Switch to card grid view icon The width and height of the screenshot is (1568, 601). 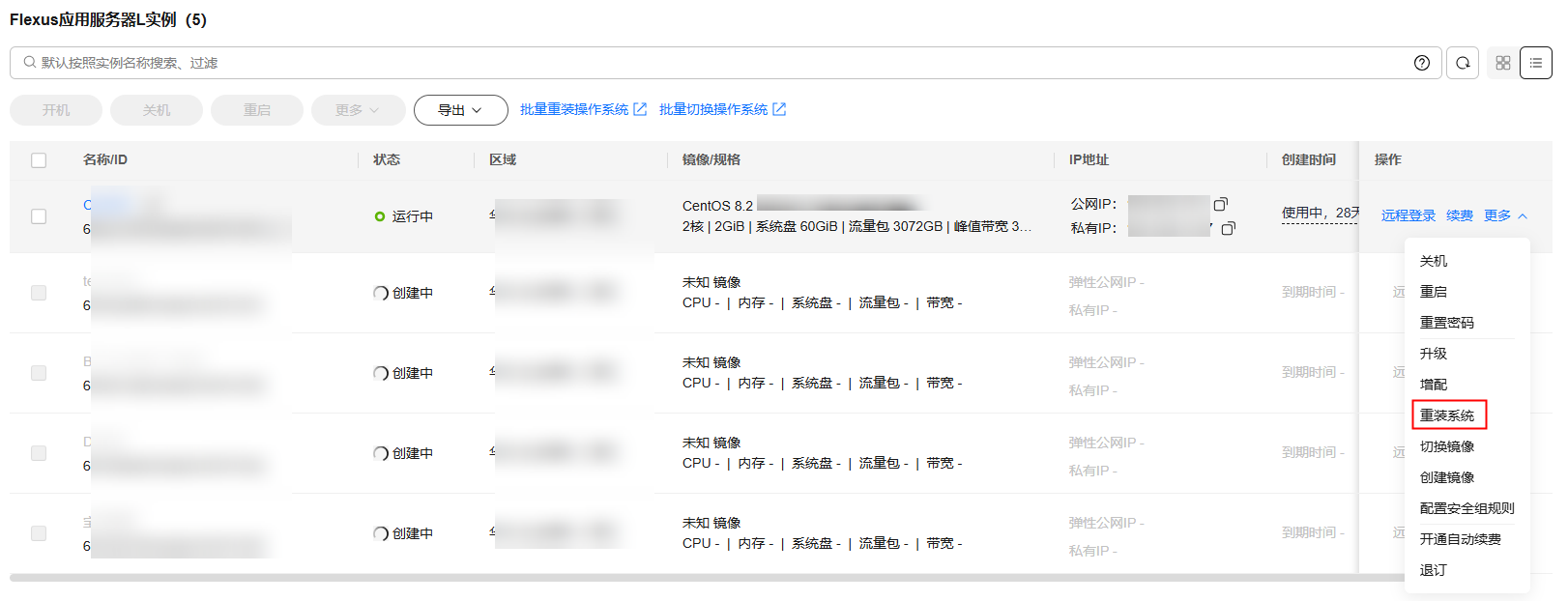coord(1502,63)
